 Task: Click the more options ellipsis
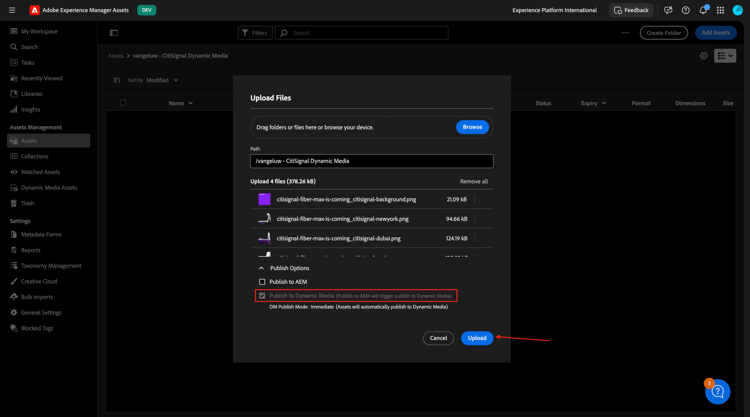[x=625, y=33]
